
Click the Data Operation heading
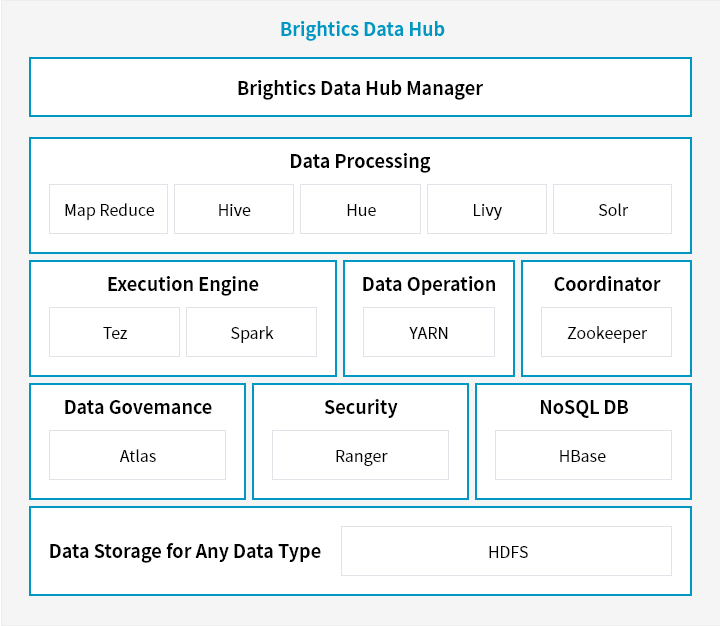(429, 285)
